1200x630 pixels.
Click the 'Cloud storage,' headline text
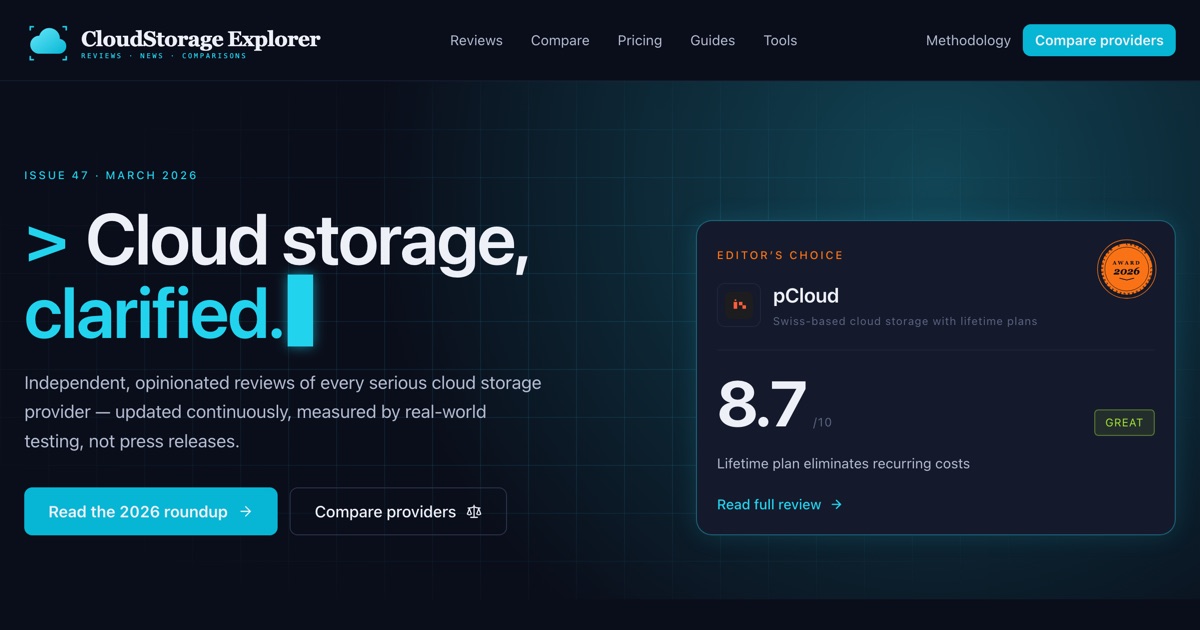click(307, 241)
